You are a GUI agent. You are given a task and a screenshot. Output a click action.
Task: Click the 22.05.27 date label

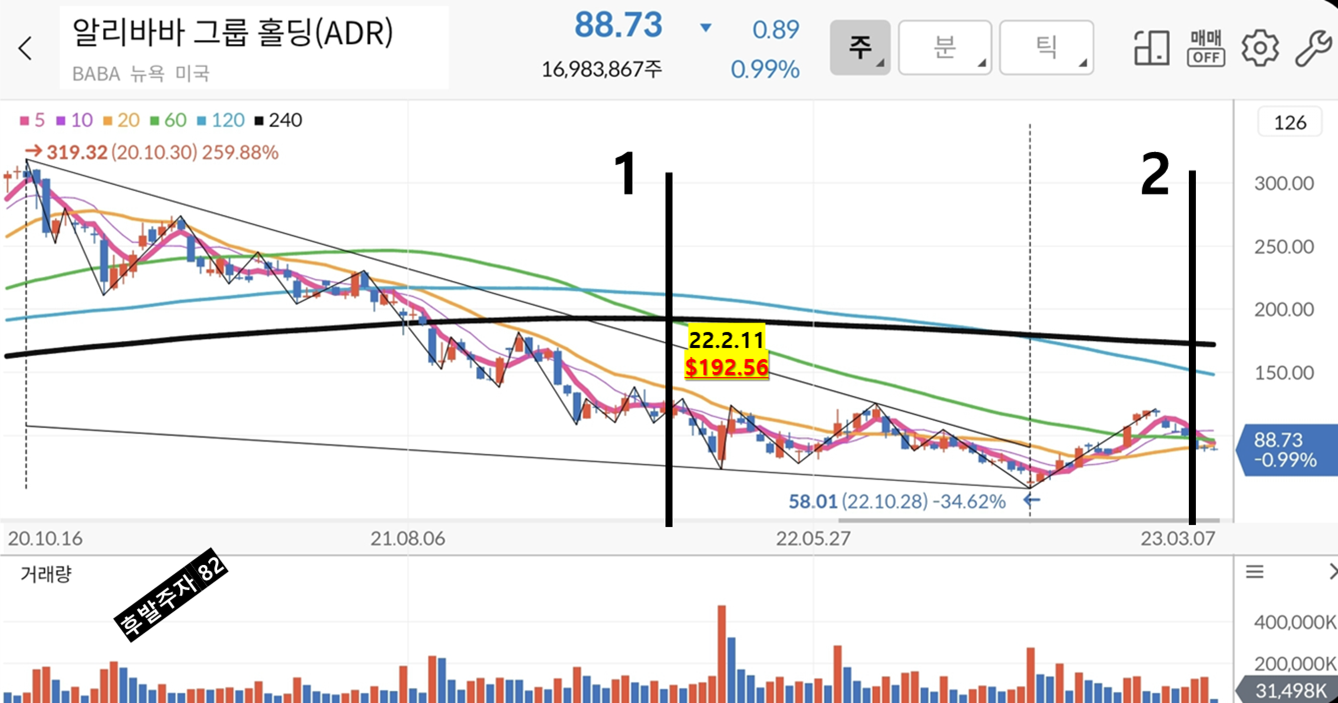pos(813,538)
